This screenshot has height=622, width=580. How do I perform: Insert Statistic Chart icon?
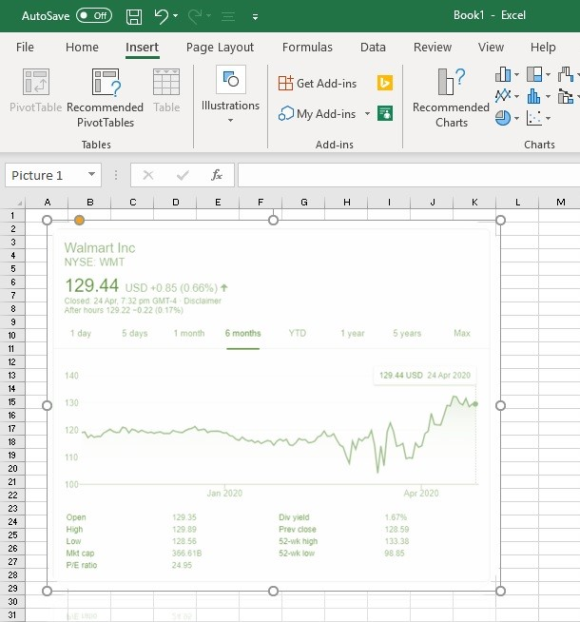(x=534, y=96)
